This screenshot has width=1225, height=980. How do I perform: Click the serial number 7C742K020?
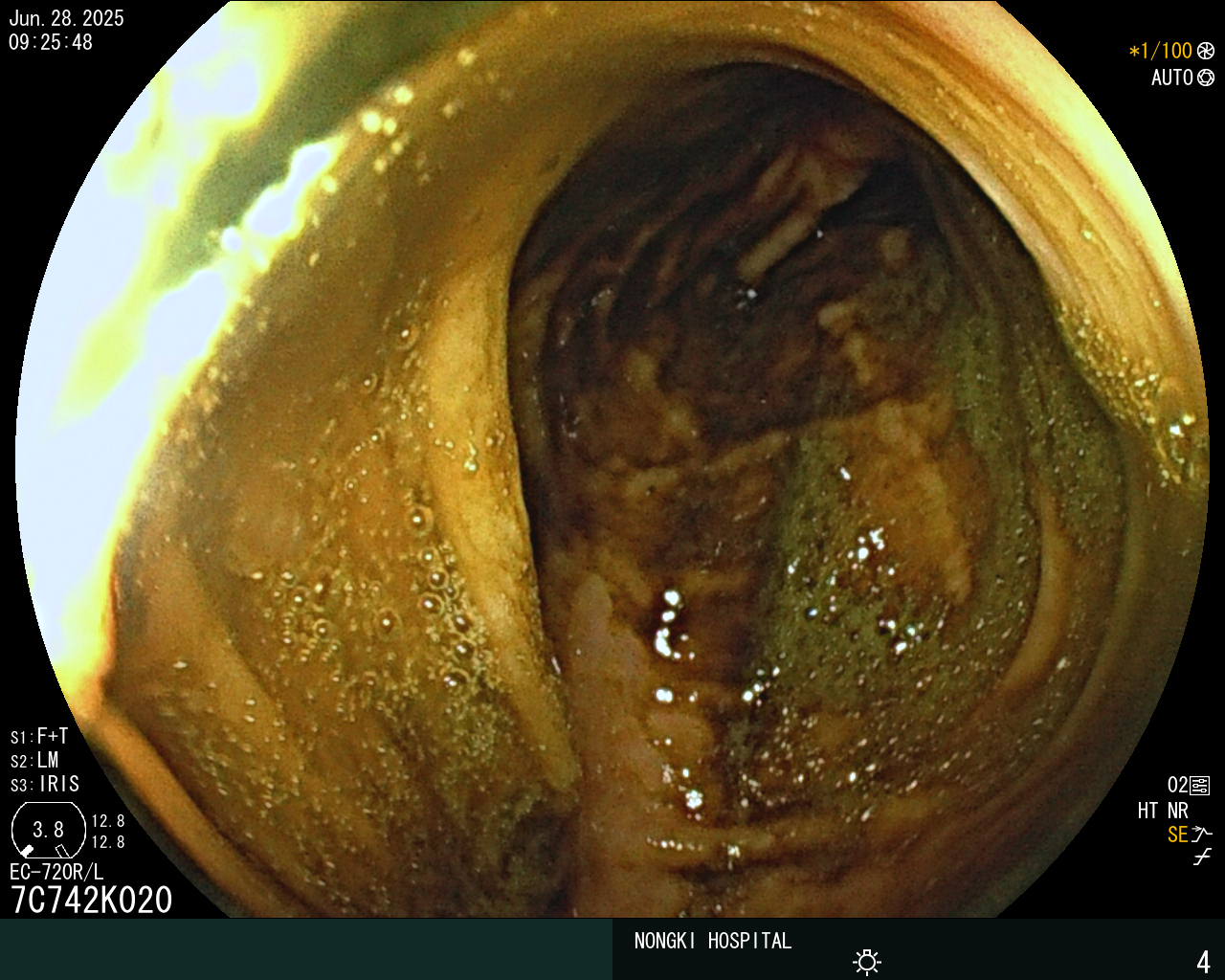(x=92, y=901)
